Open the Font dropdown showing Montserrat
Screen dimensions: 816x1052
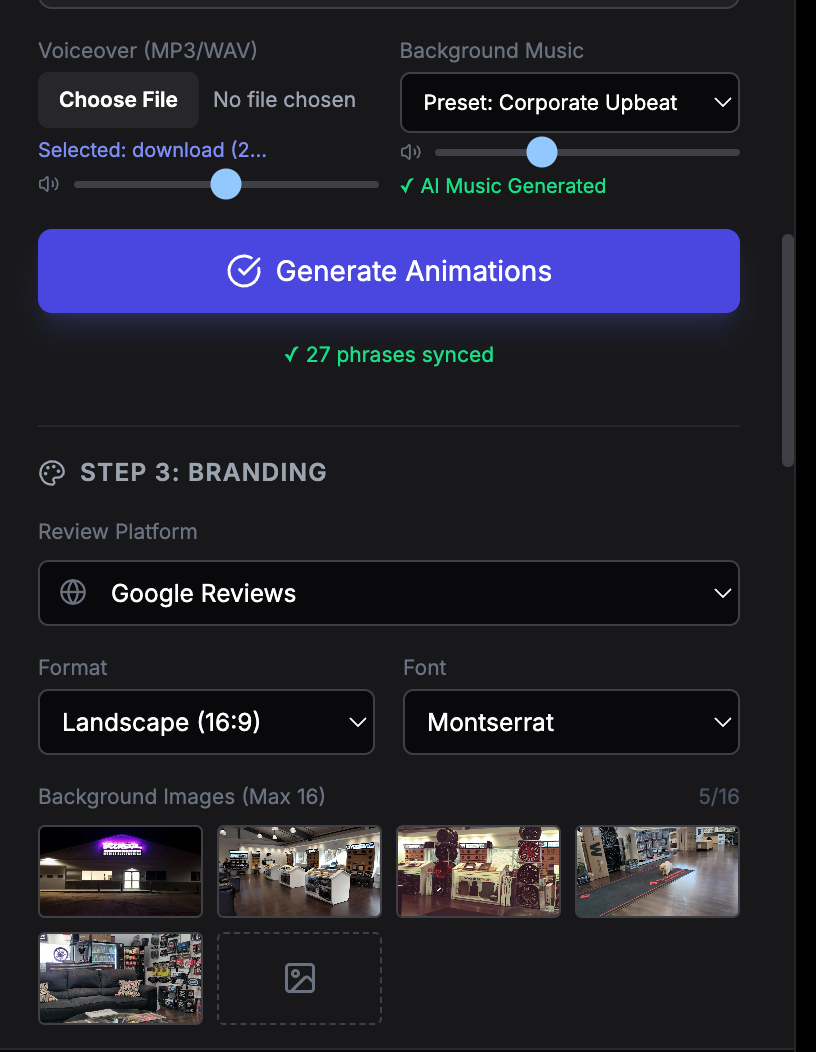click(570, 722)
